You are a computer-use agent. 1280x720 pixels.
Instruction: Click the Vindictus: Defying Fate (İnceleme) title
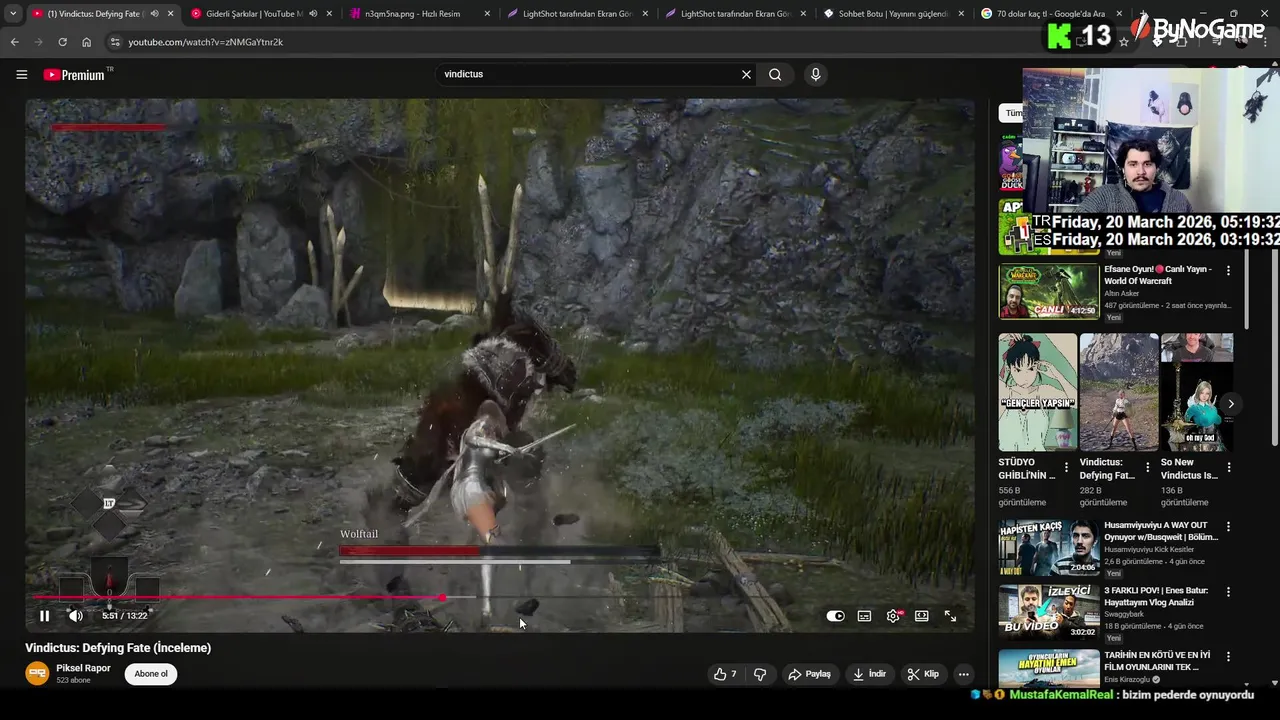[x=118, y=648]
